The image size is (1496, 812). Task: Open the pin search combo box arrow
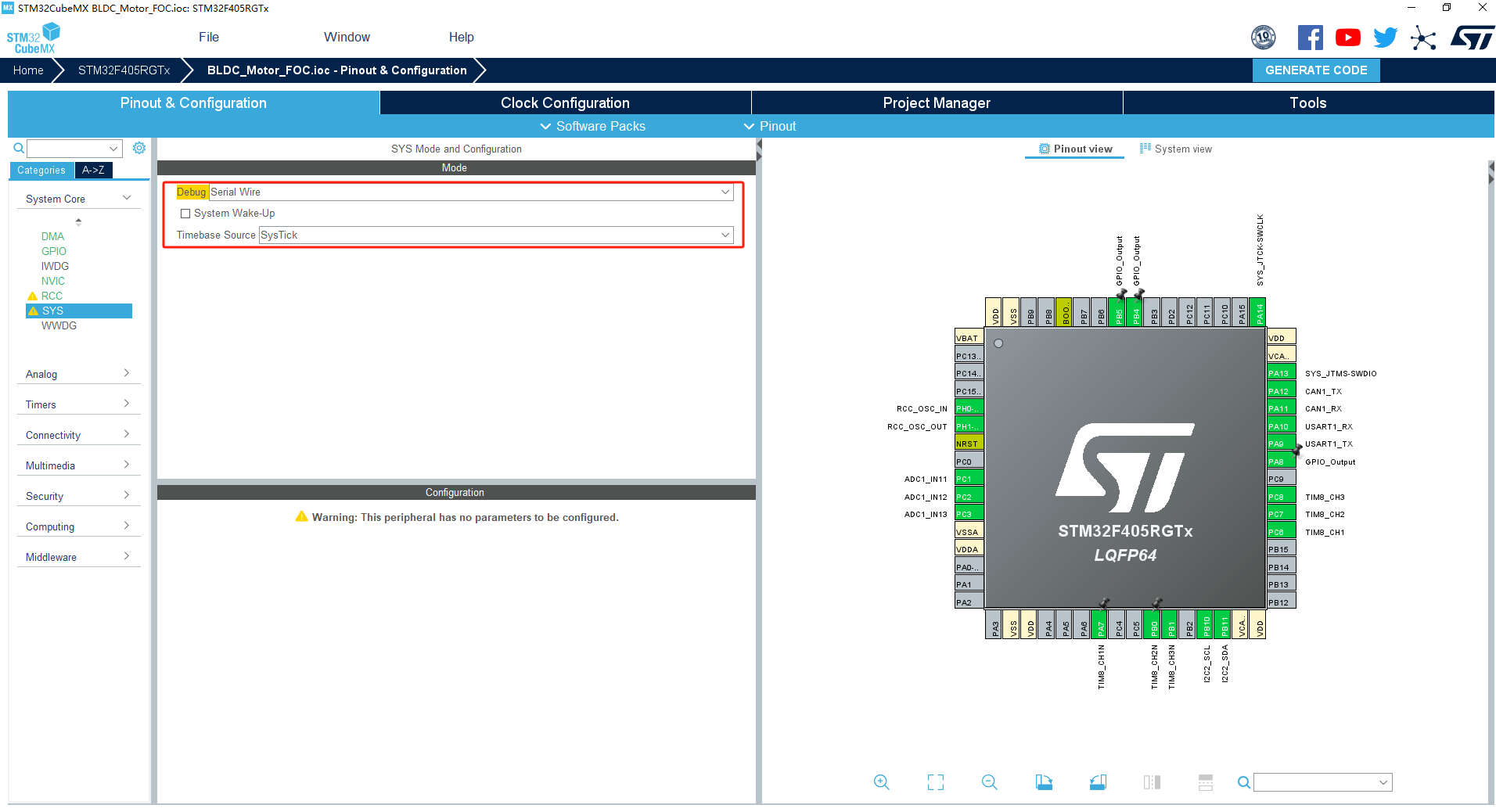click(1383, 782)
